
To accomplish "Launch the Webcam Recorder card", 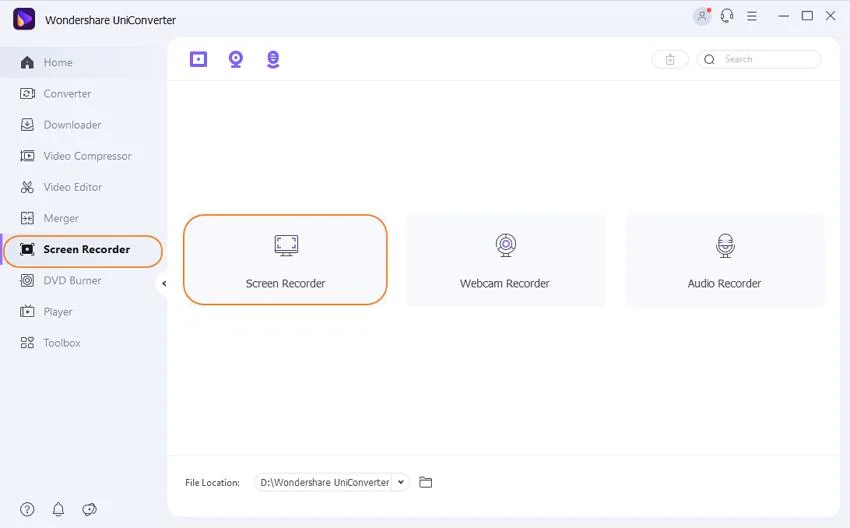I will tap(505, 260).
